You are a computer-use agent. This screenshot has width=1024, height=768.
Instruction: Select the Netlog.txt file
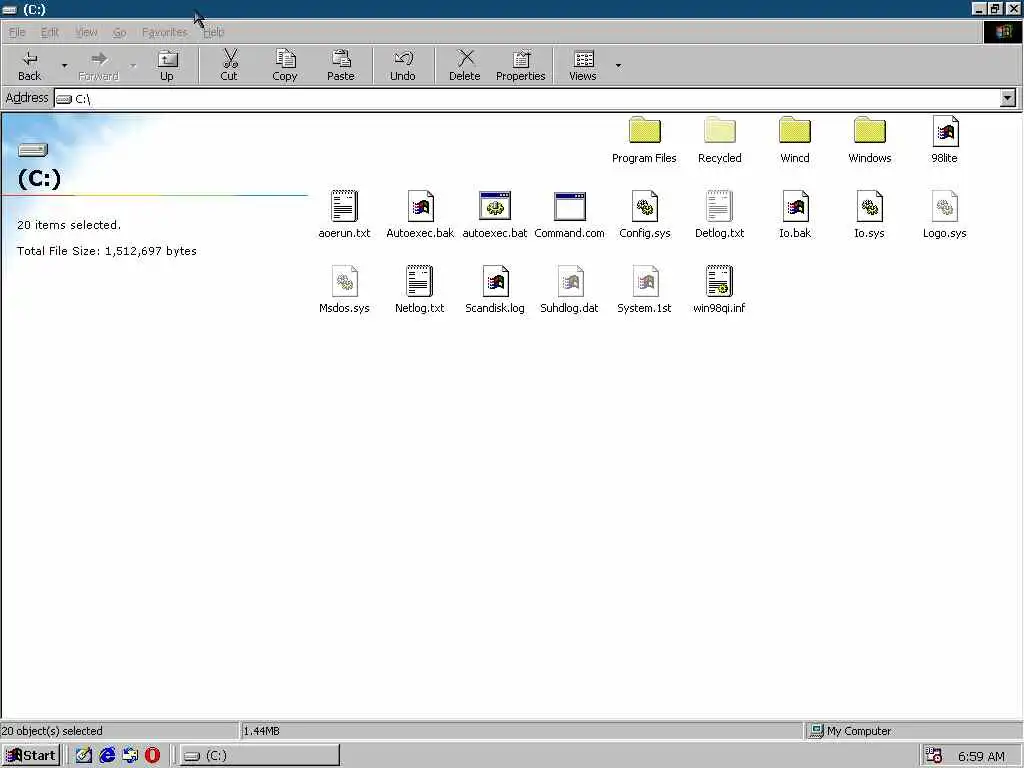pyautogui.click(x=419, y=290)
